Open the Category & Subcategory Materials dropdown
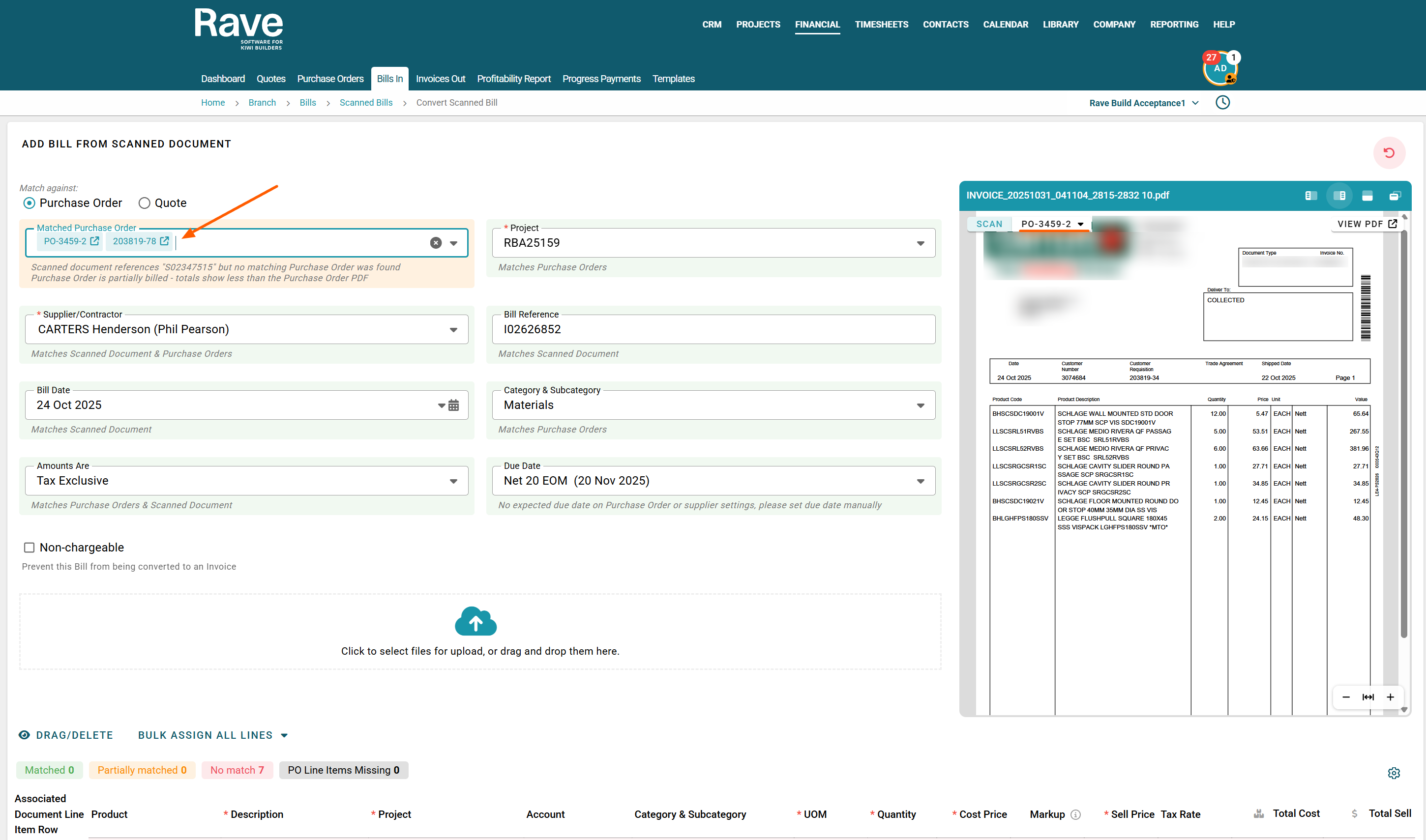 (921, 406)
